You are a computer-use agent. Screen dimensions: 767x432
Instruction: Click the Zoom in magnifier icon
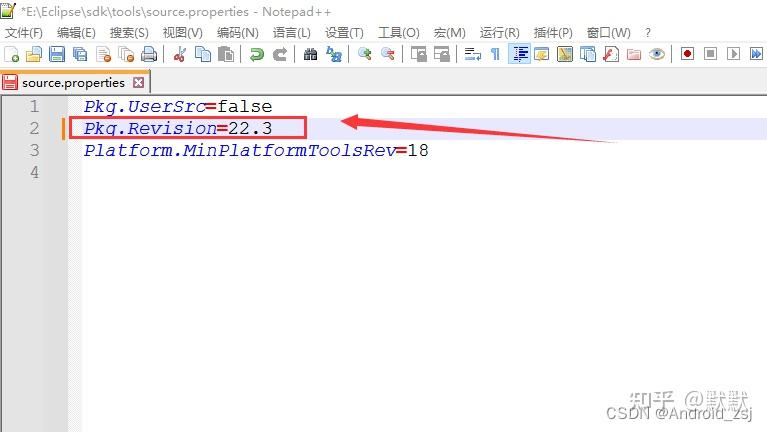click(x=364, y=54)
